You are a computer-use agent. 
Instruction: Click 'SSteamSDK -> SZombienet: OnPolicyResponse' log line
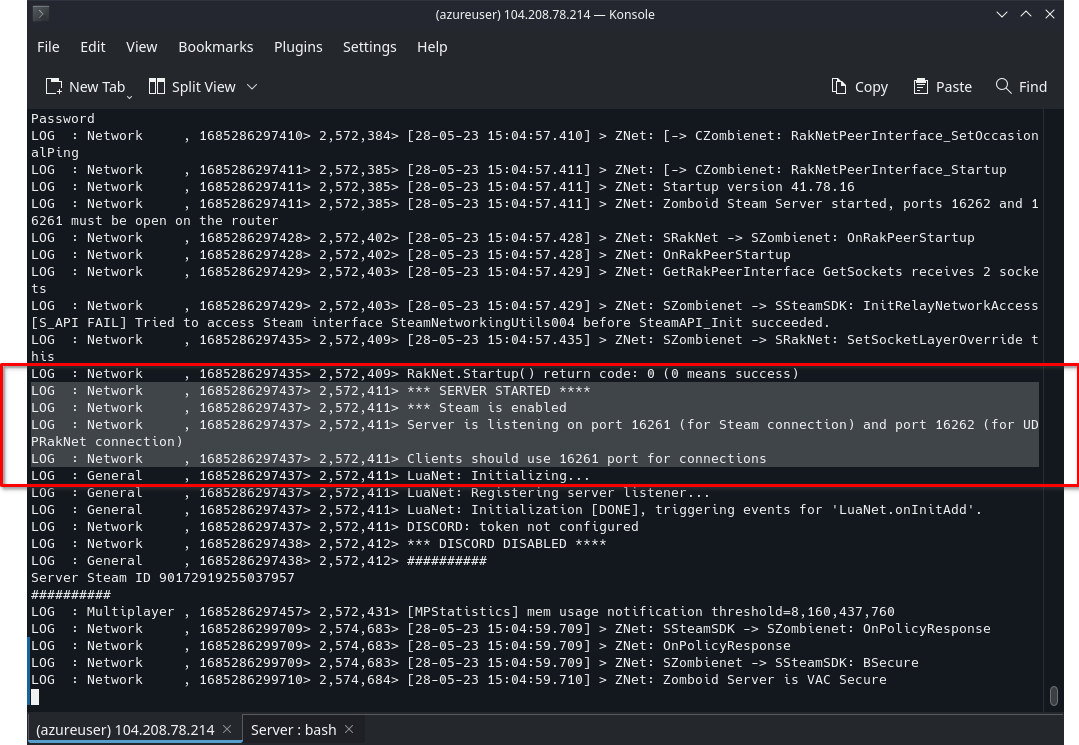pyautogui.click(x=511, y=629)
